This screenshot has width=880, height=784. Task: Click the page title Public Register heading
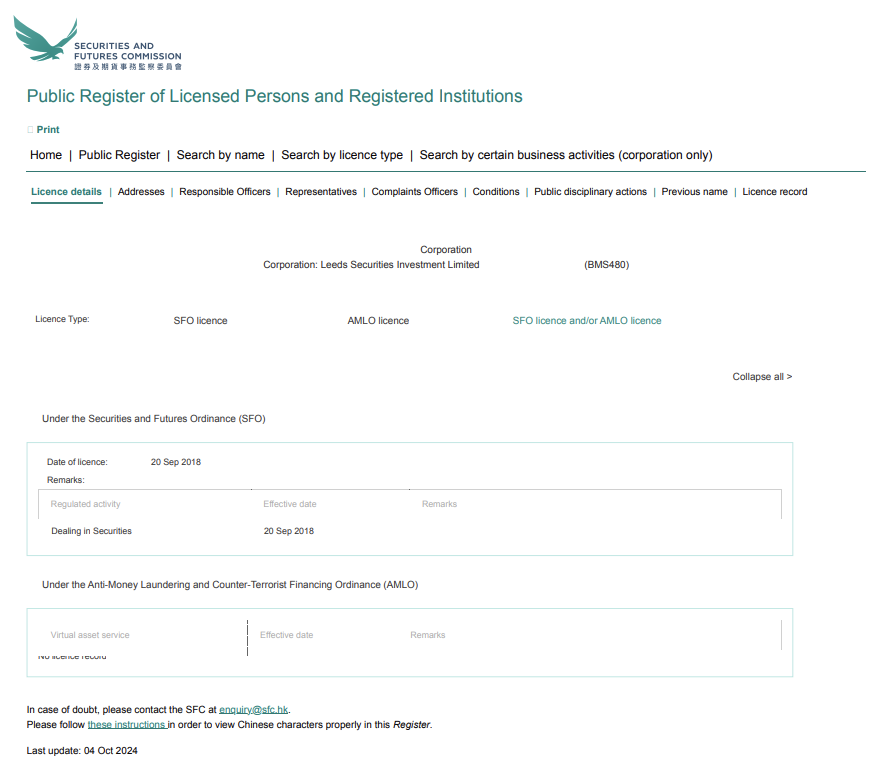(274, 97)
